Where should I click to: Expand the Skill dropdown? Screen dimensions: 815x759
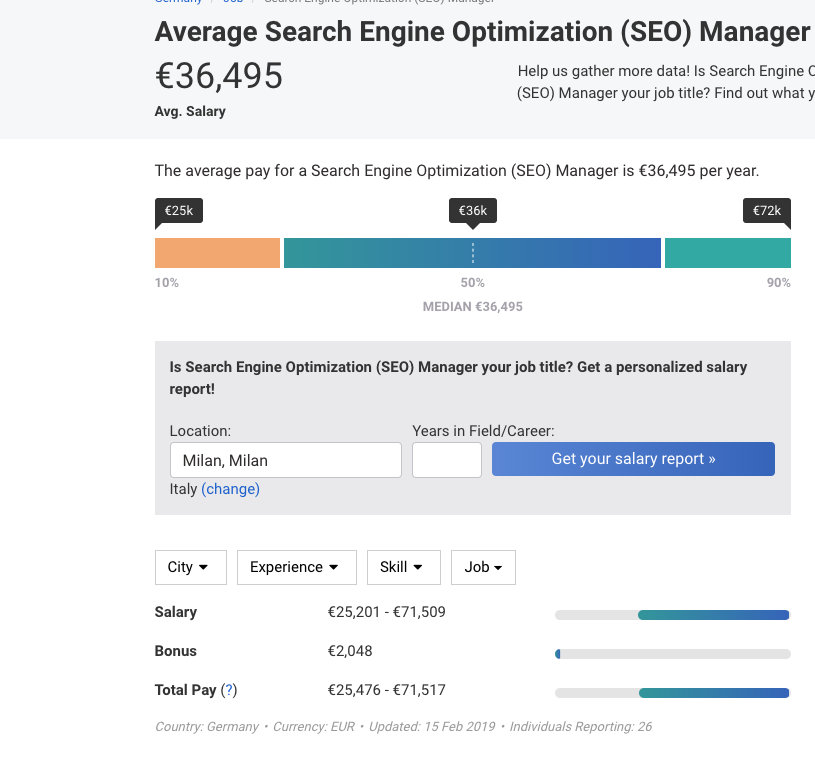[404, 567]
